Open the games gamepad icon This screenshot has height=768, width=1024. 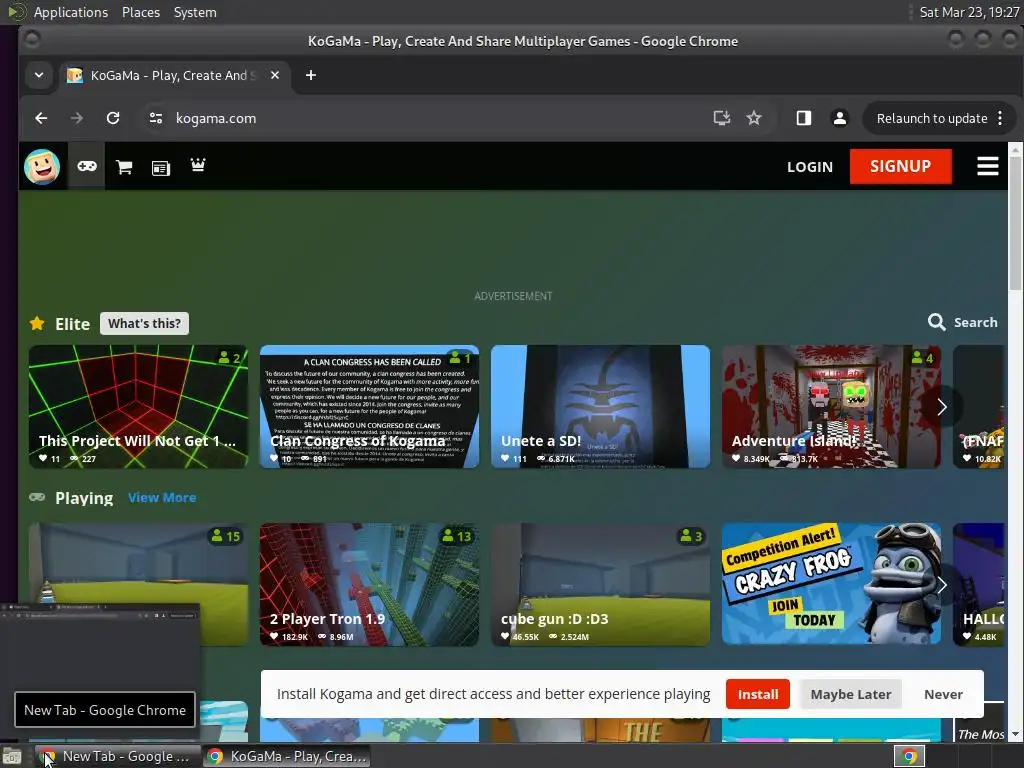[87, 167]
